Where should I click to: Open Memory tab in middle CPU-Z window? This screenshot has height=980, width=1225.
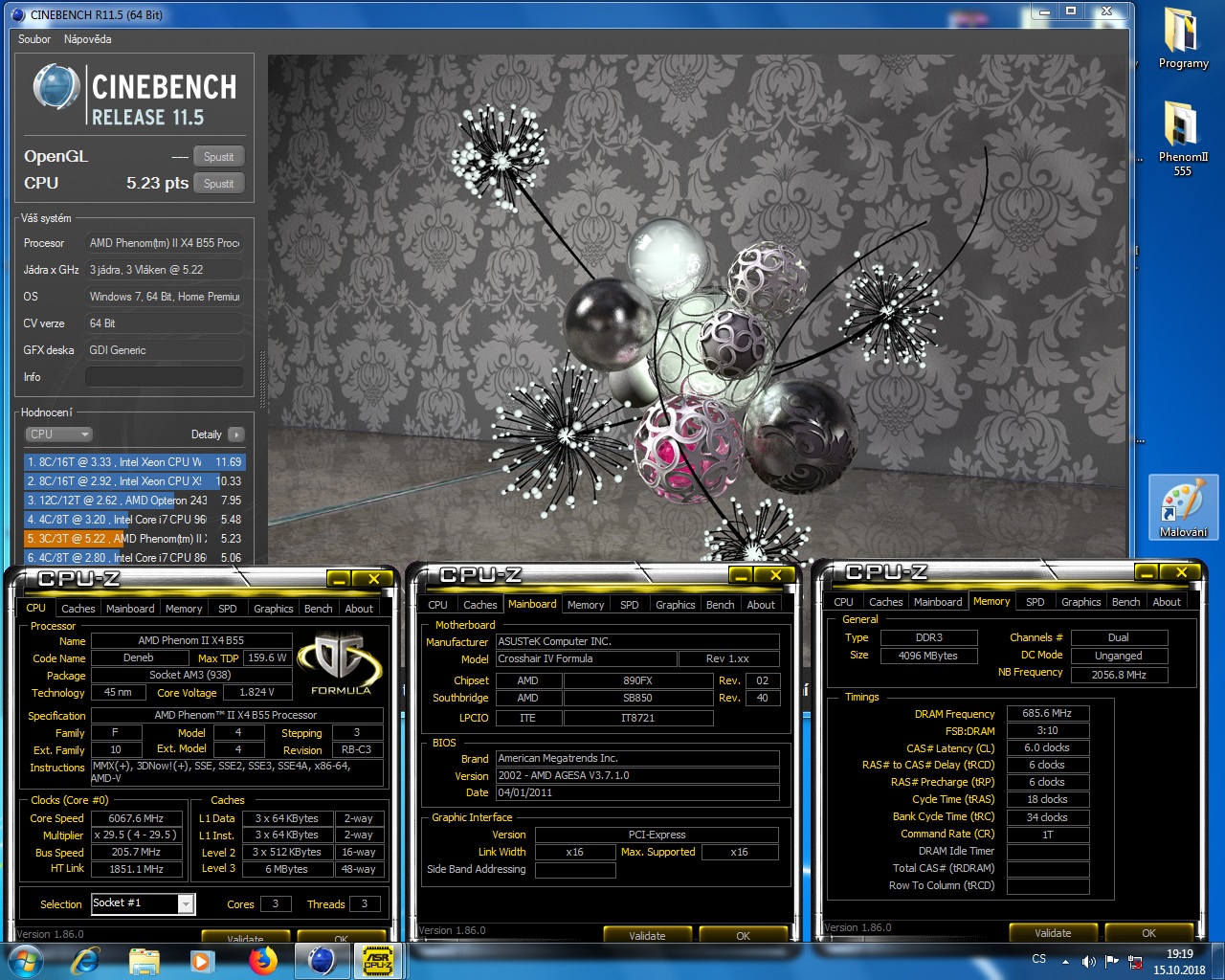pos(586,605)
